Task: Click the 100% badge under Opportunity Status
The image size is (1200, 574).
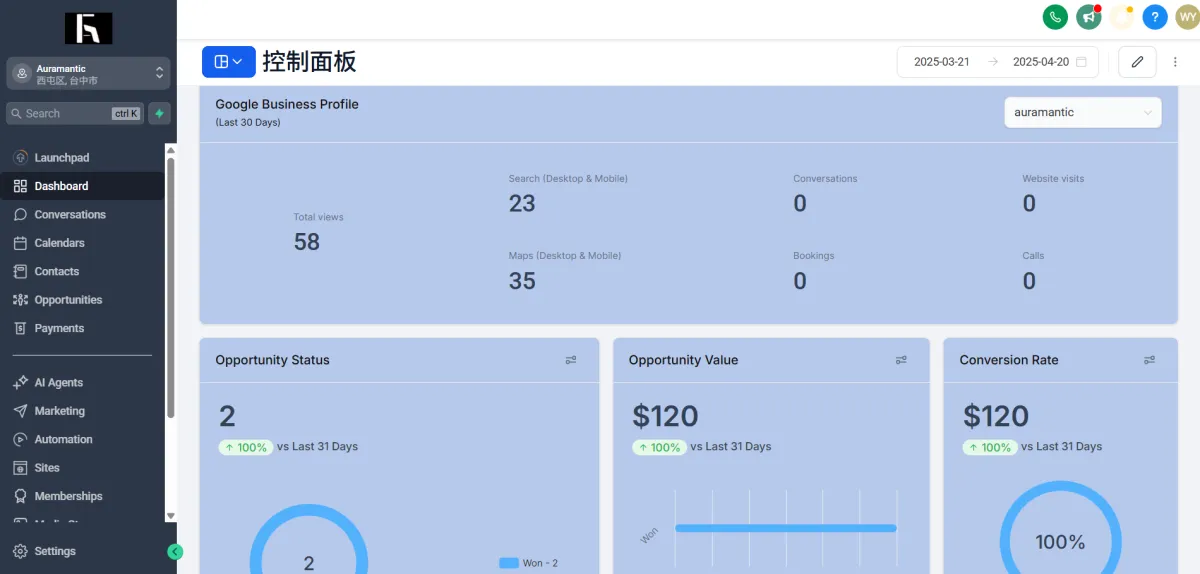Action: click(246, 447)
